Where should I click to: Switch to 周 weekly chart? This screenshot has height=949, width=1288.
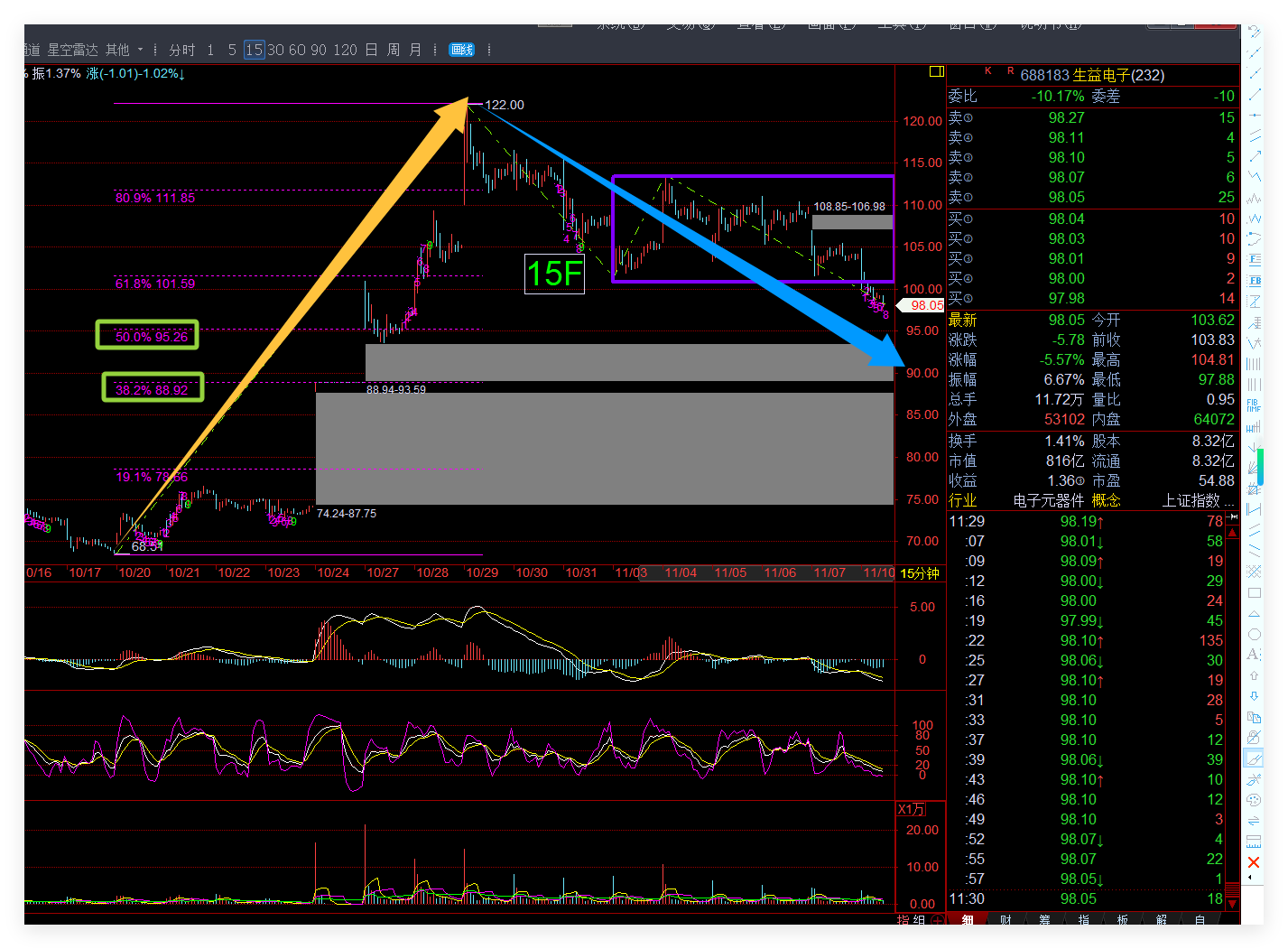tap(394, 50)
